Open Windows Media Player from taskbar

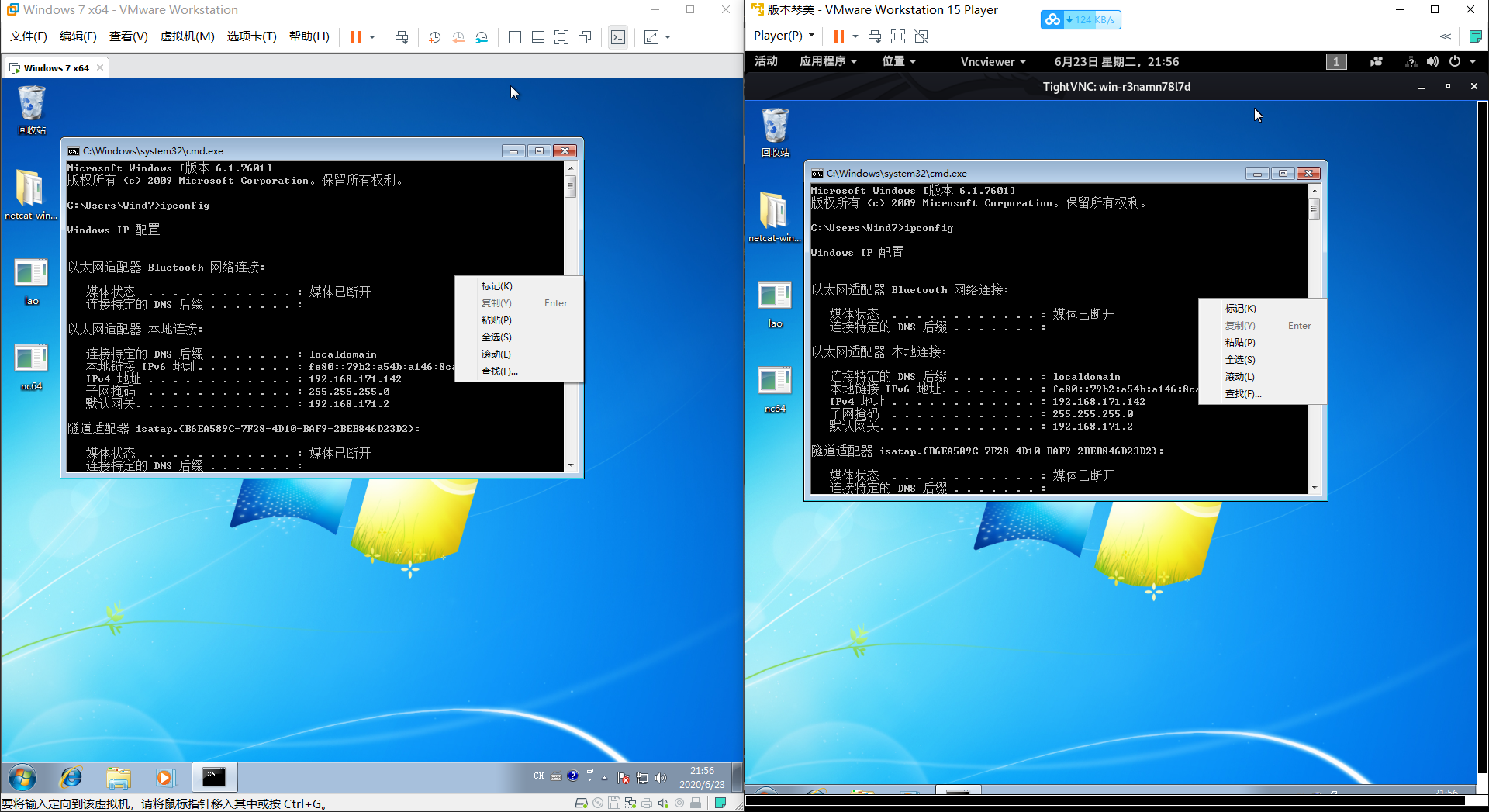(165, 776)
